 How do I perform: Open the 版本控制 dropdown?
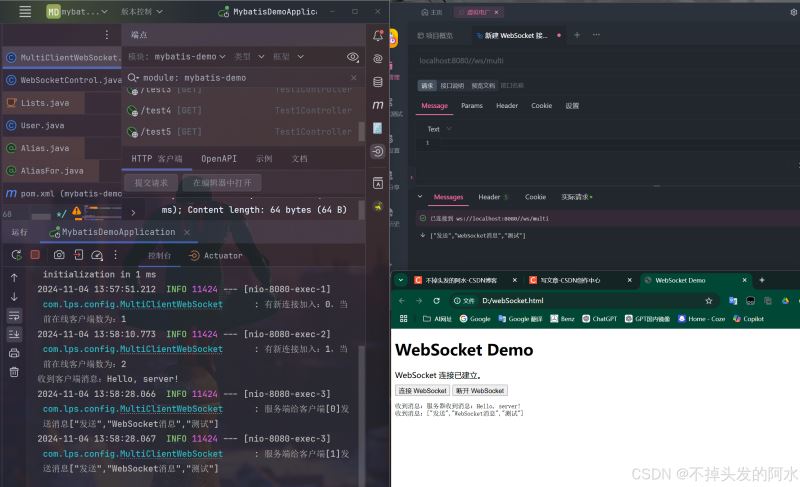point(142,11)
